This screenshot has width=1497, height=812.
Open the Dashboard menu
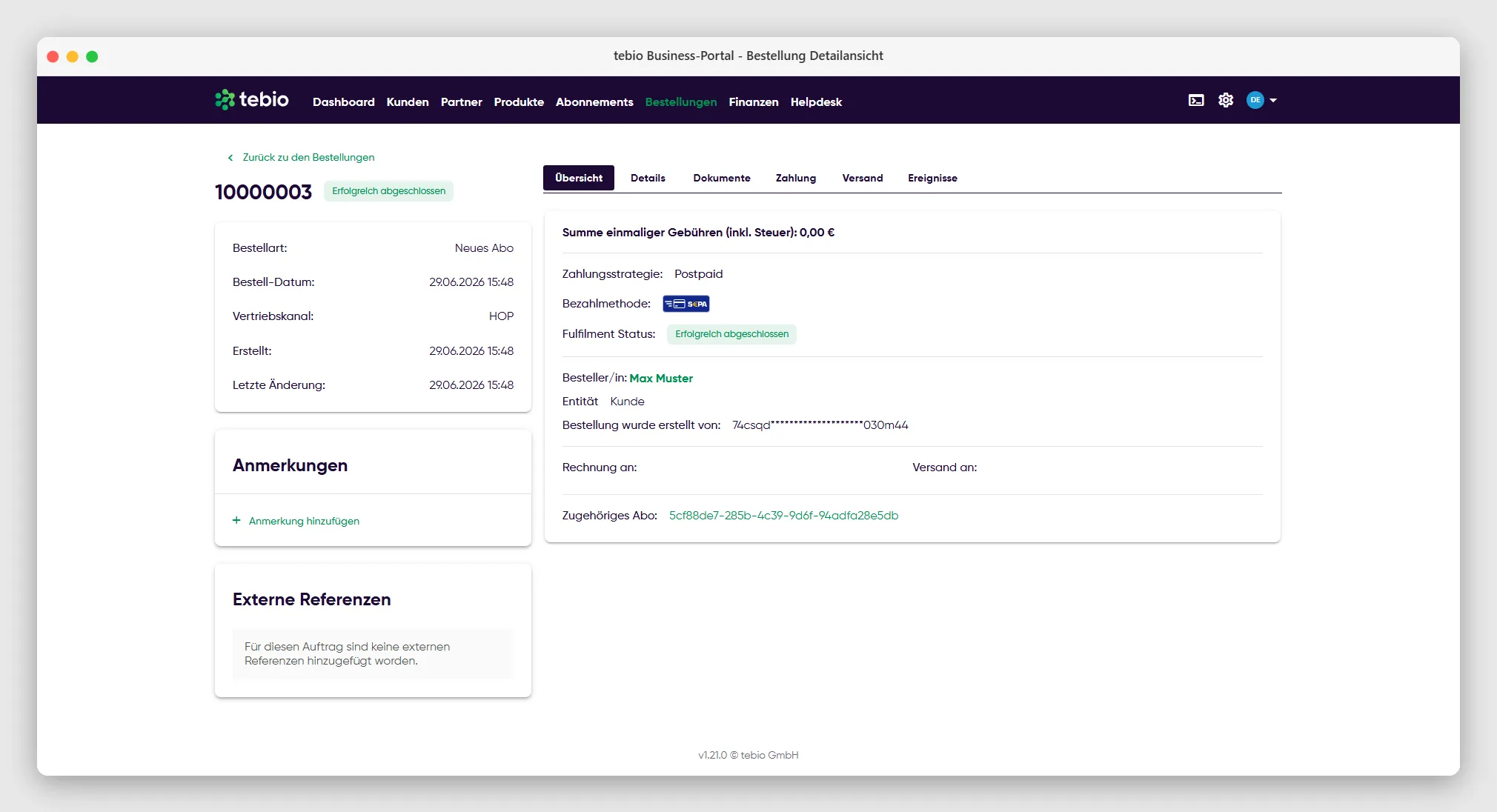(x=343, y=101)
